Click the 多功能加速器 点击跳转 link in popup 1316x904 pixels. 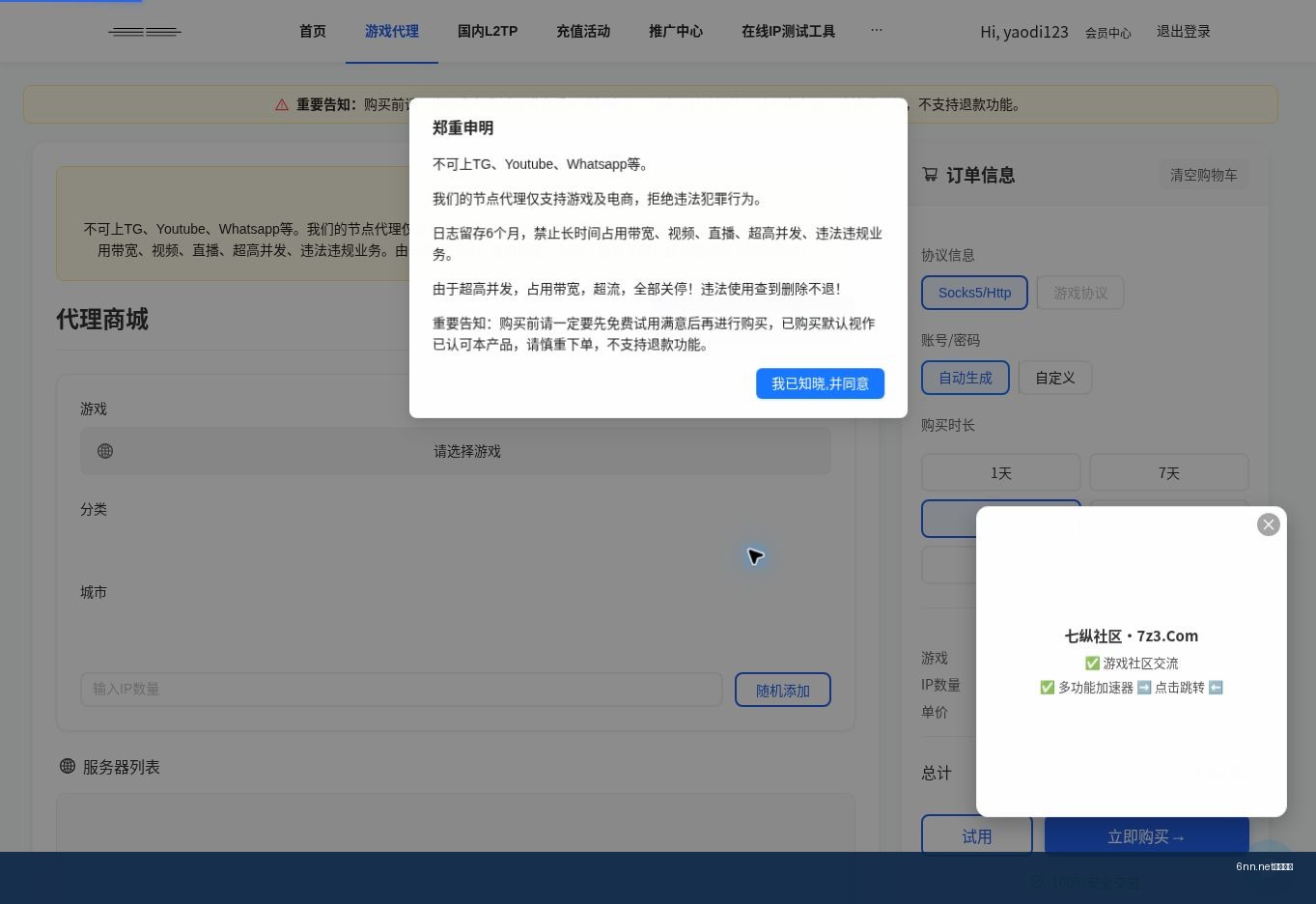coord(1132,688)
